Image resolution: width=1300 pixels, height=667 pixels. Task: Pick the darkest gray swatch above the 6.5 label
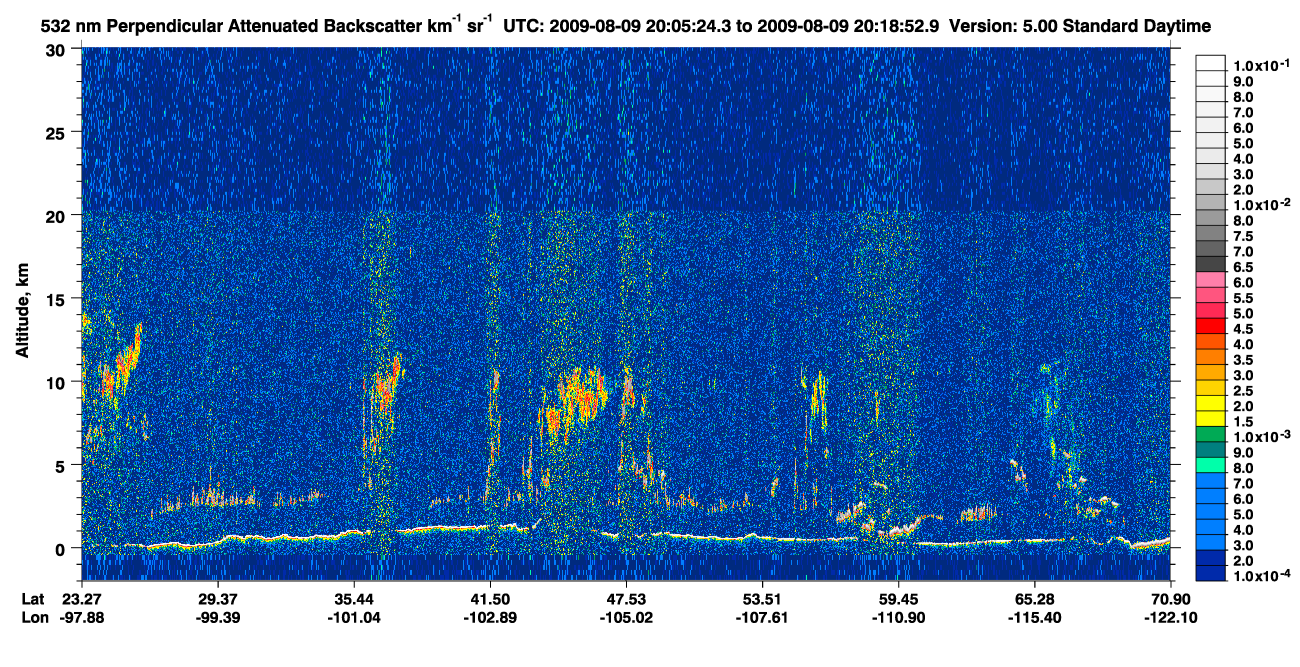[1210, 263]
